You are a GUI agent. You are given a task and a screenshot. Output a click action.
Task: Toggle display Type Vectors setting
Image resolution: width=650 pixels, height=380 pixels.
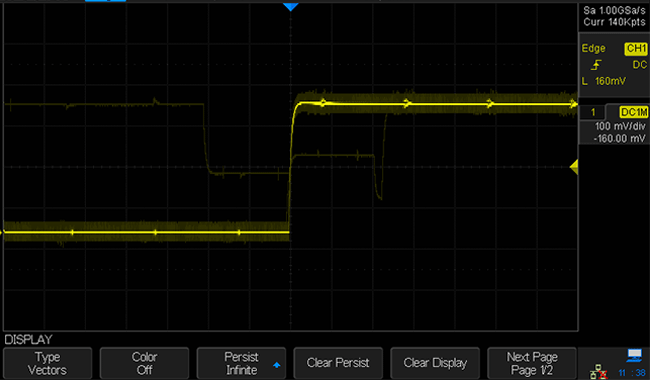point(47,363)
